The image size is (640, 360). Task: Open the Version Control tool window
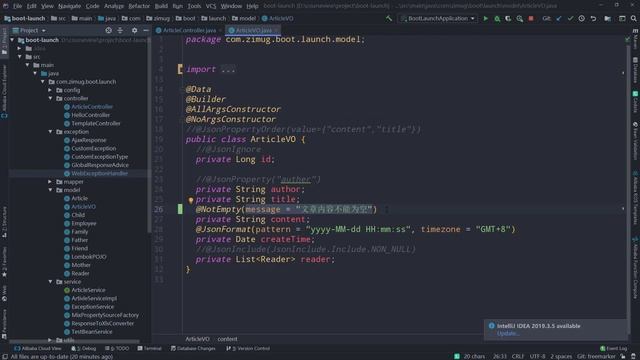point(248,348)
